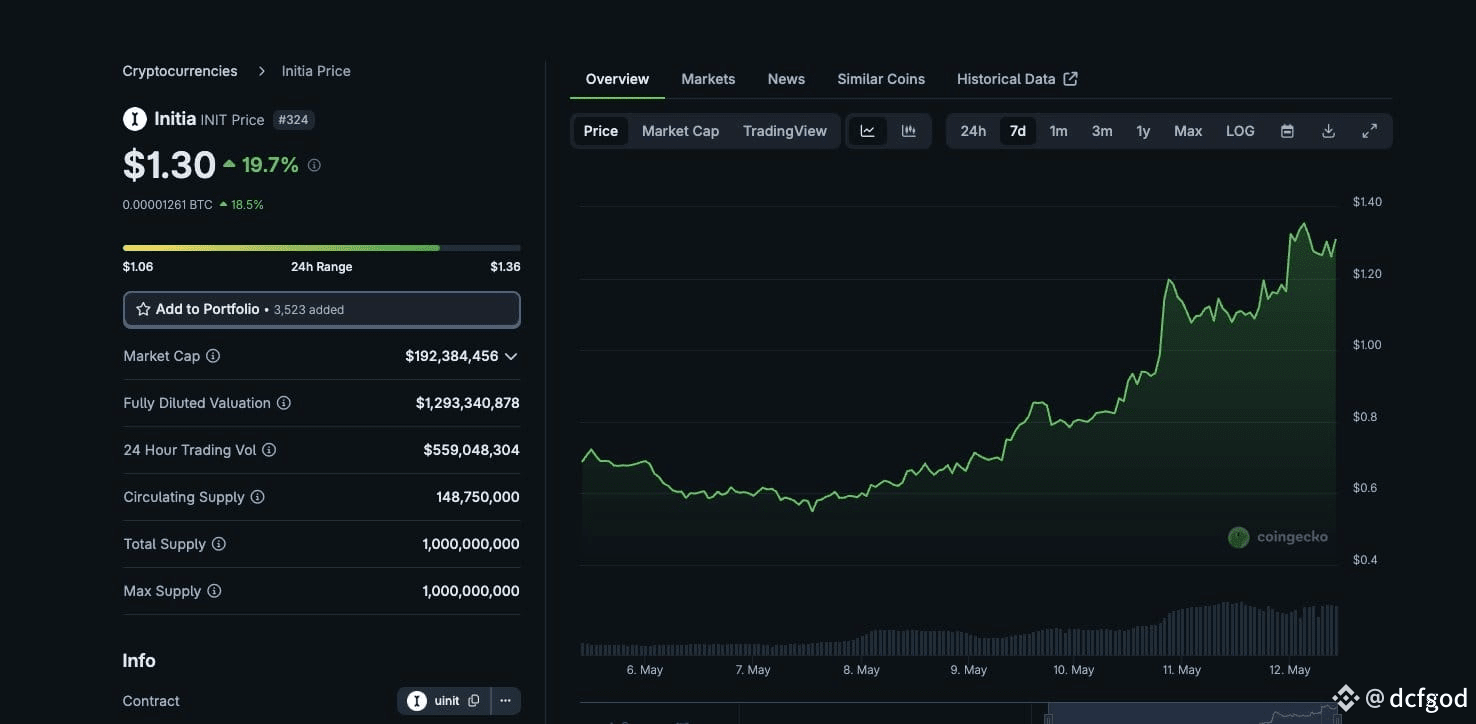The image size is (1476, 724).
Task: Click star icon in Add to Portfolio
Action: coord(143,310)
